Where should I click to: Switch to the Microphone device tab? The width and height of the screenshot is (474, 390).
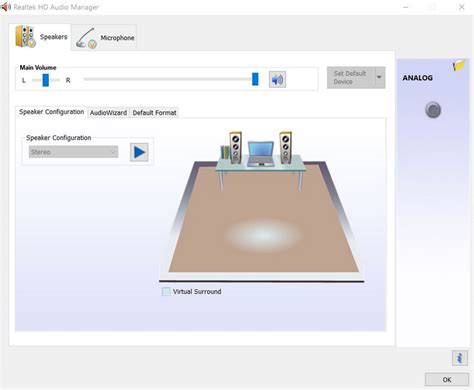click(104, 38)
